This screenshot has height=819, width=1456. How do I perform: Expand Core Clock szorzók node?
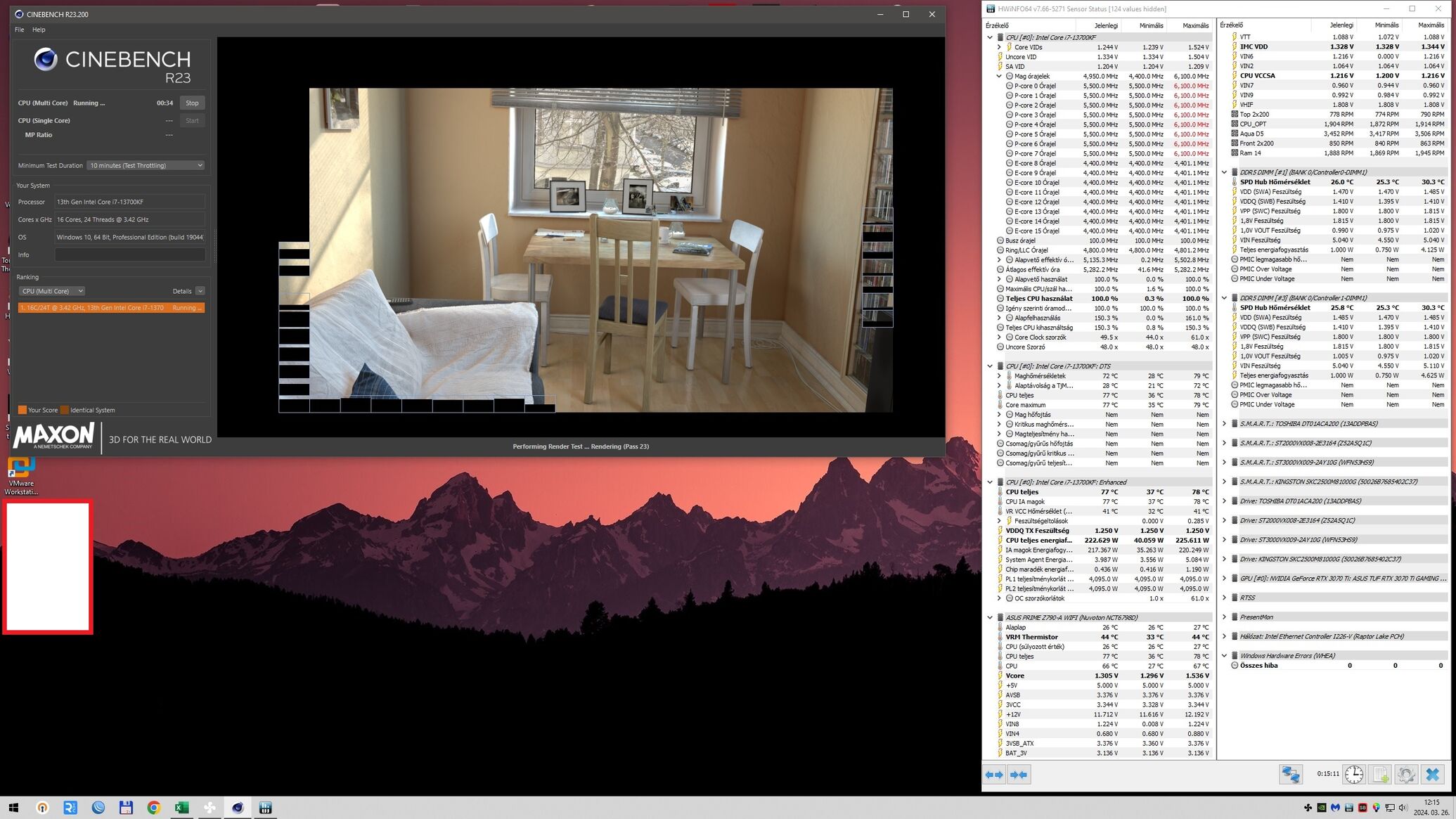999,337
